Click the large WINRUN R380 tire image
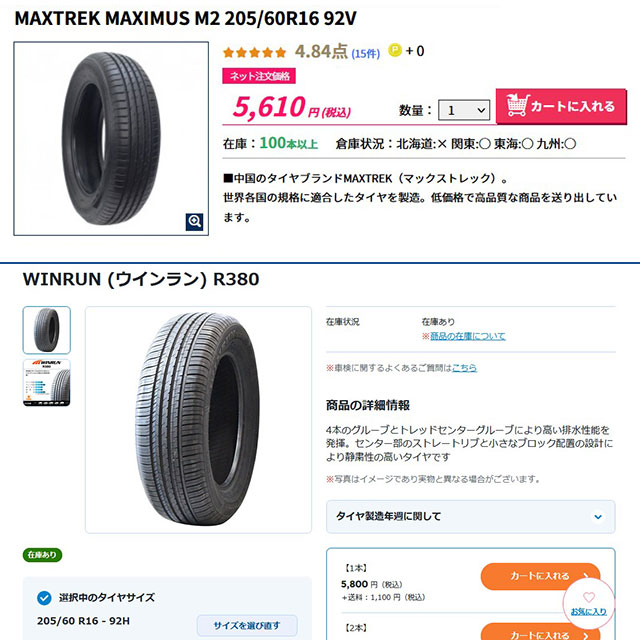The width and height of the screenshot is (640, 640). pyautogui.click(x=198, y=420)
